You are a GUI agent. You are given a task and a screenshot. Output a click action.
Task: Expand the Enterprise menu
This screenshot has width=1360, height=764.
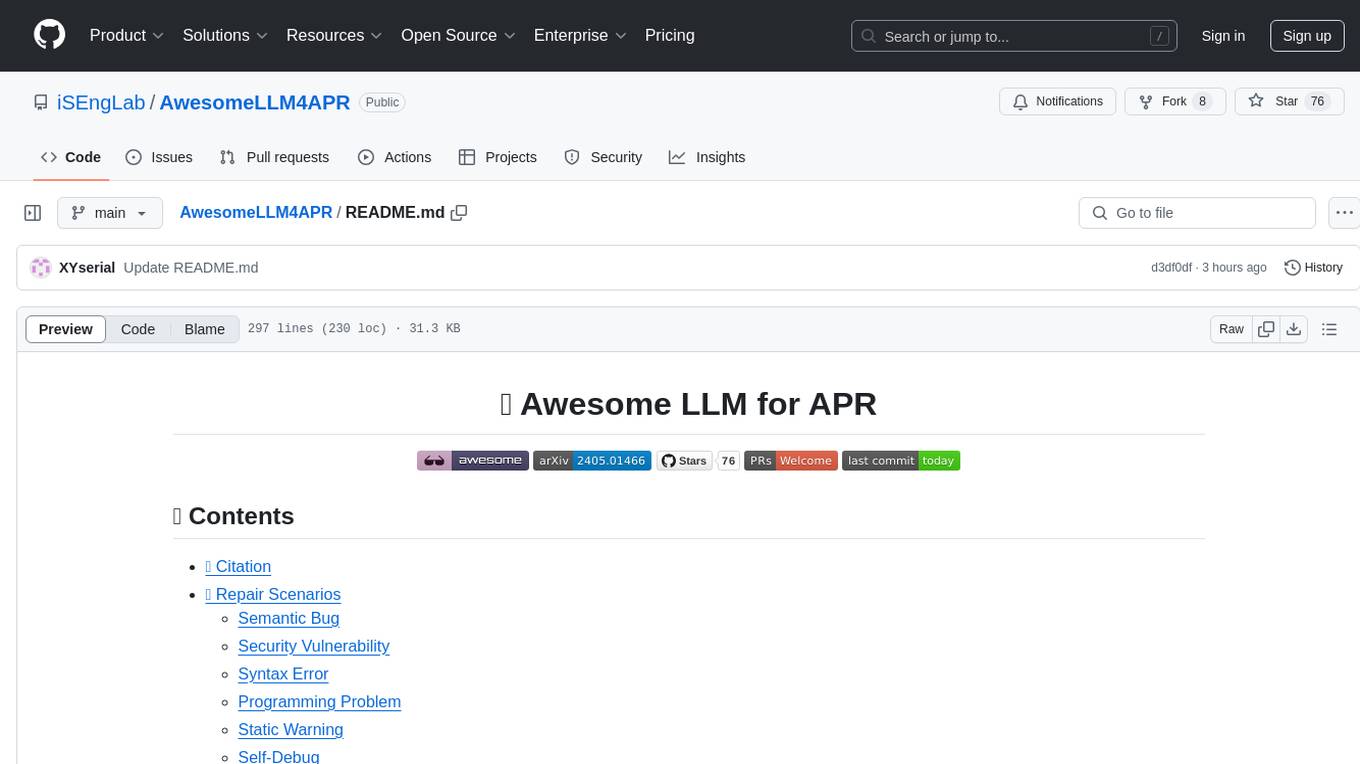pos(580,35)
